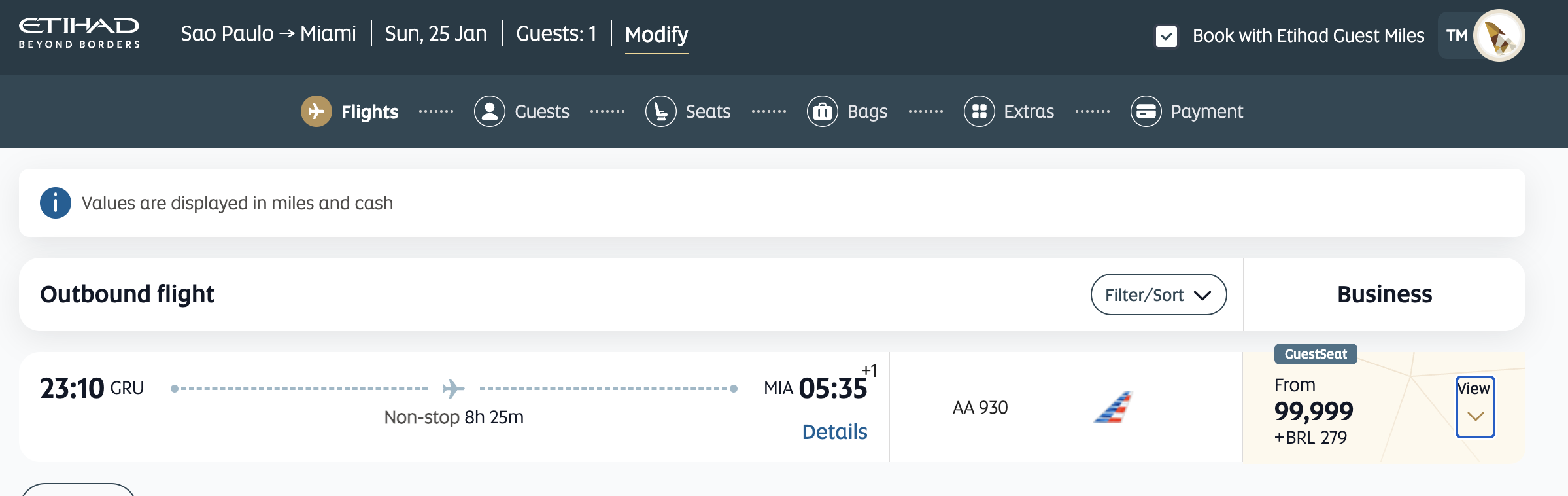Image resolution: width=1568 pixels, height=496 pixels.
Task: Select the Guests person step icon
Action: [x=489, y=111]
